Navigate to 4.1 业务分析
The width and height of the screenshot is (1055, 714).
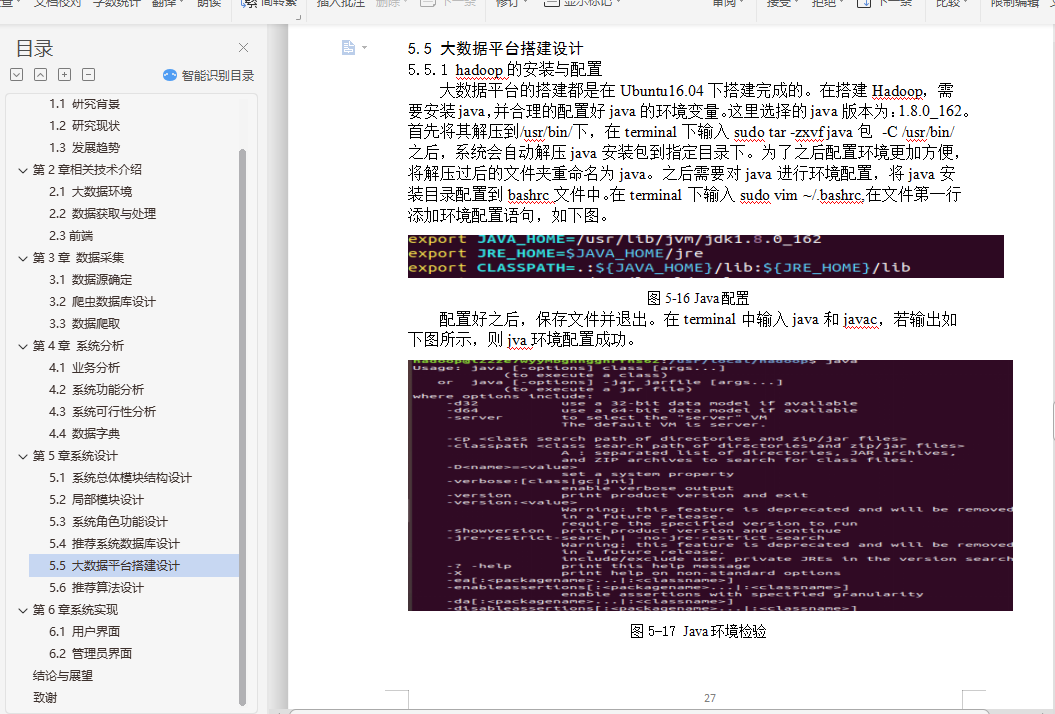tap(84, 368)
